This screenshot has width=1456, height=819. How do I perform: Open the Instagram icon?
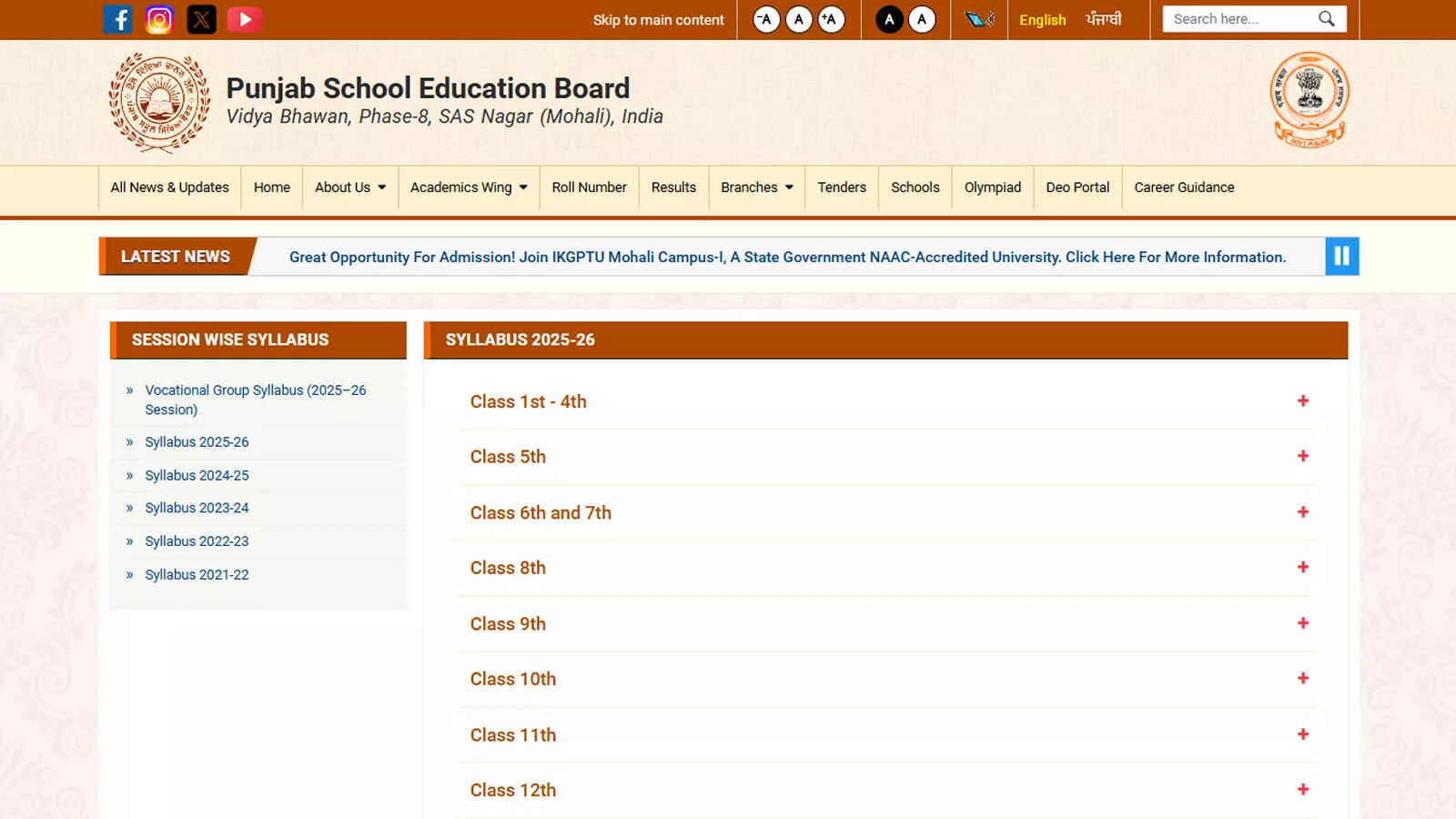point(159,19)
